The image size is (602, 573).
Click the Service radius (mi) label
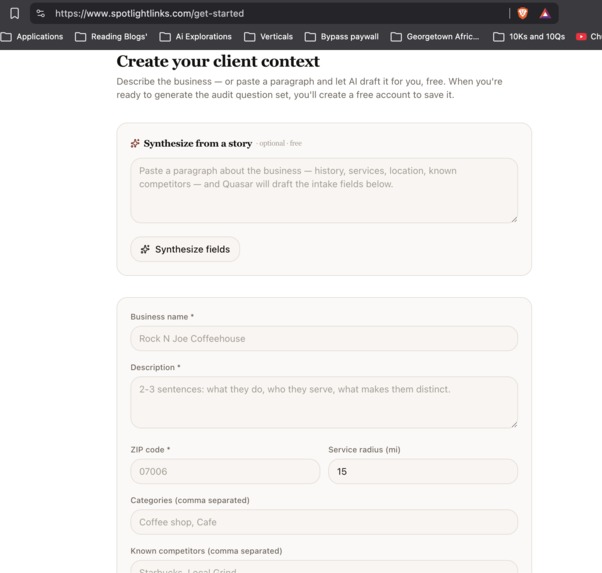point(364,450)
